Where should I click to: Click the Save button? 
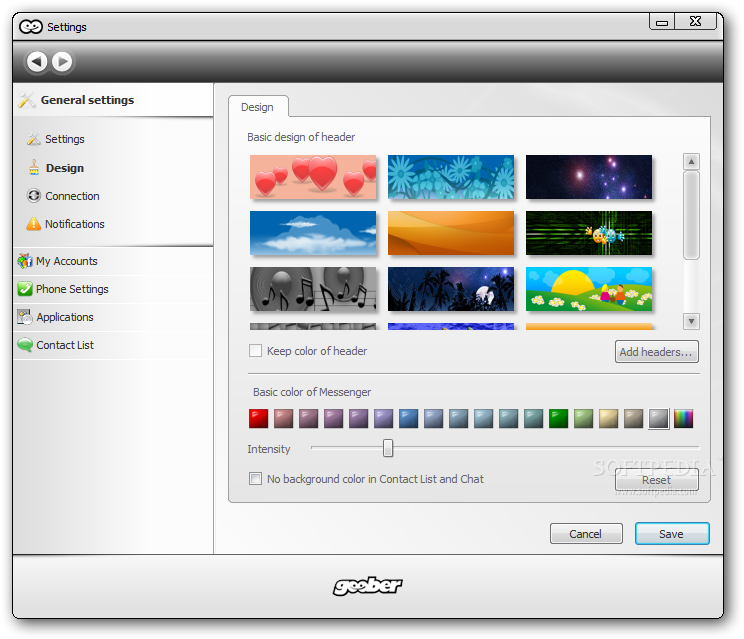672,534
